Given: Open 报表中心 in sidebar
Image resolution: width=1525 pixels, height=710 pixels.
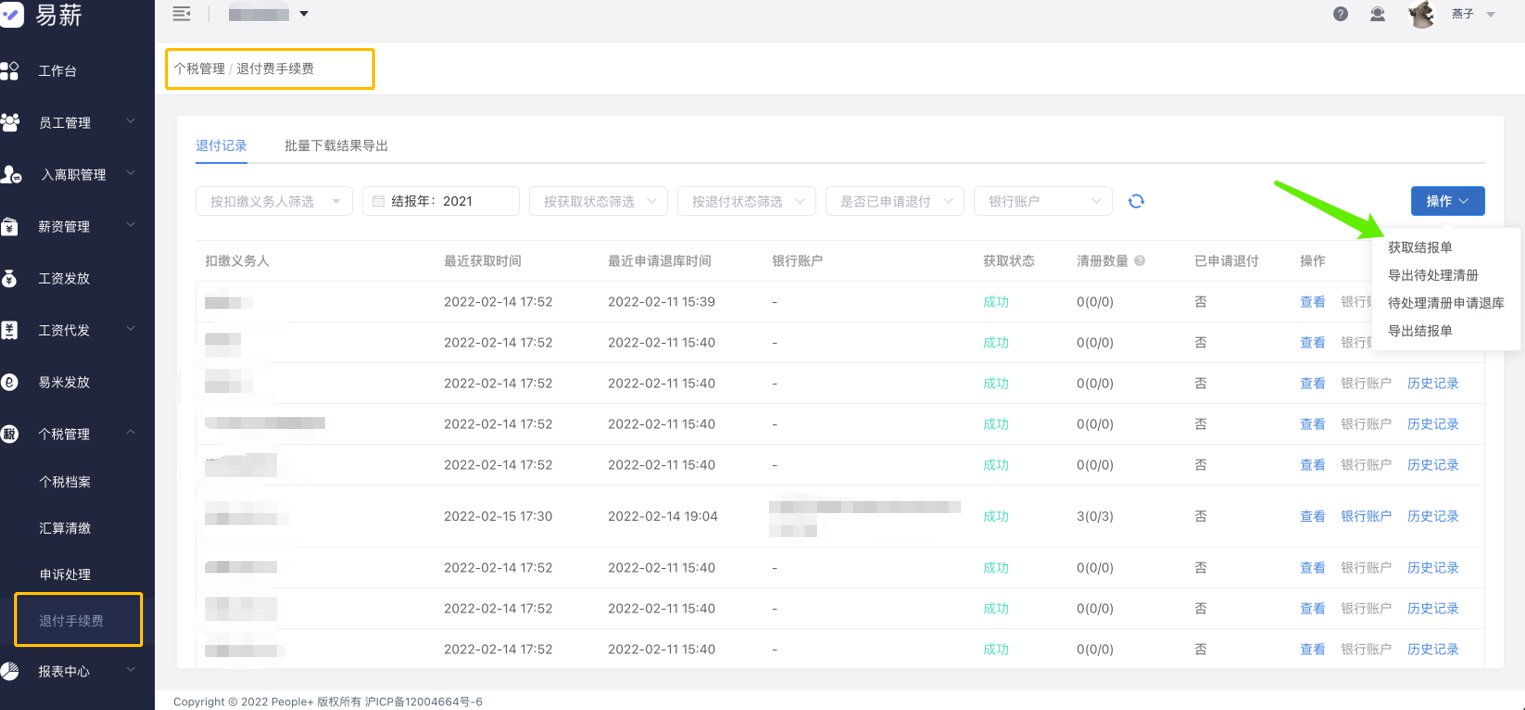Looking at the screenshot, I should [64, 671].
